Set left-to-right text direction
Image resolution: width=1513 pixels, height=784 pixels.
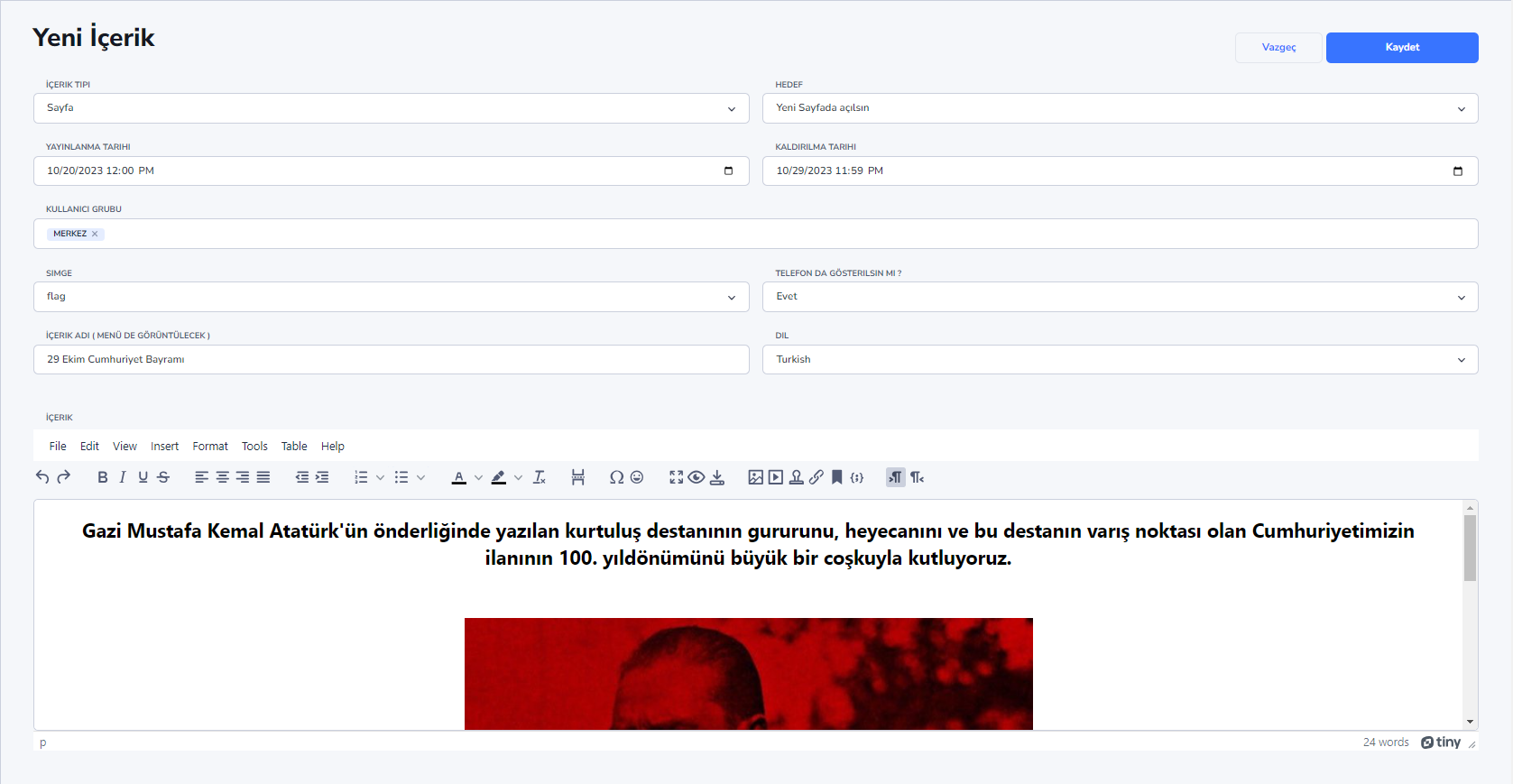[x=896, y=477]
